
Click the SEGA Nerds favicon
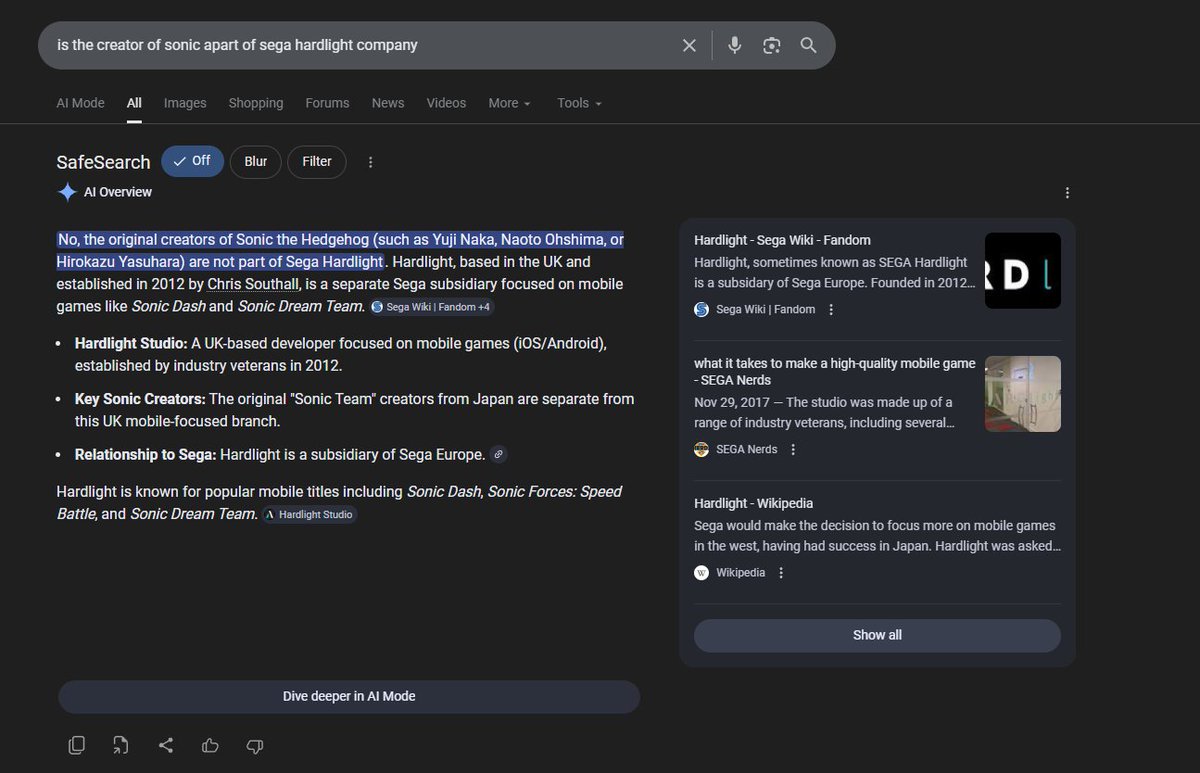coord(702,450)
